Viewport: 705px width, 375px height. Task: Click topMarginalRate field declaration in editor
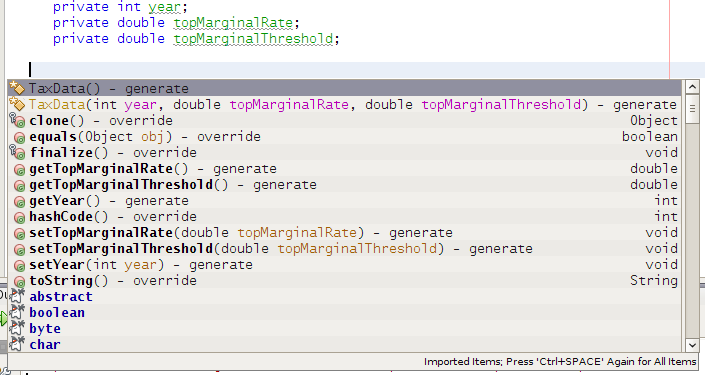tap(233, 22)
